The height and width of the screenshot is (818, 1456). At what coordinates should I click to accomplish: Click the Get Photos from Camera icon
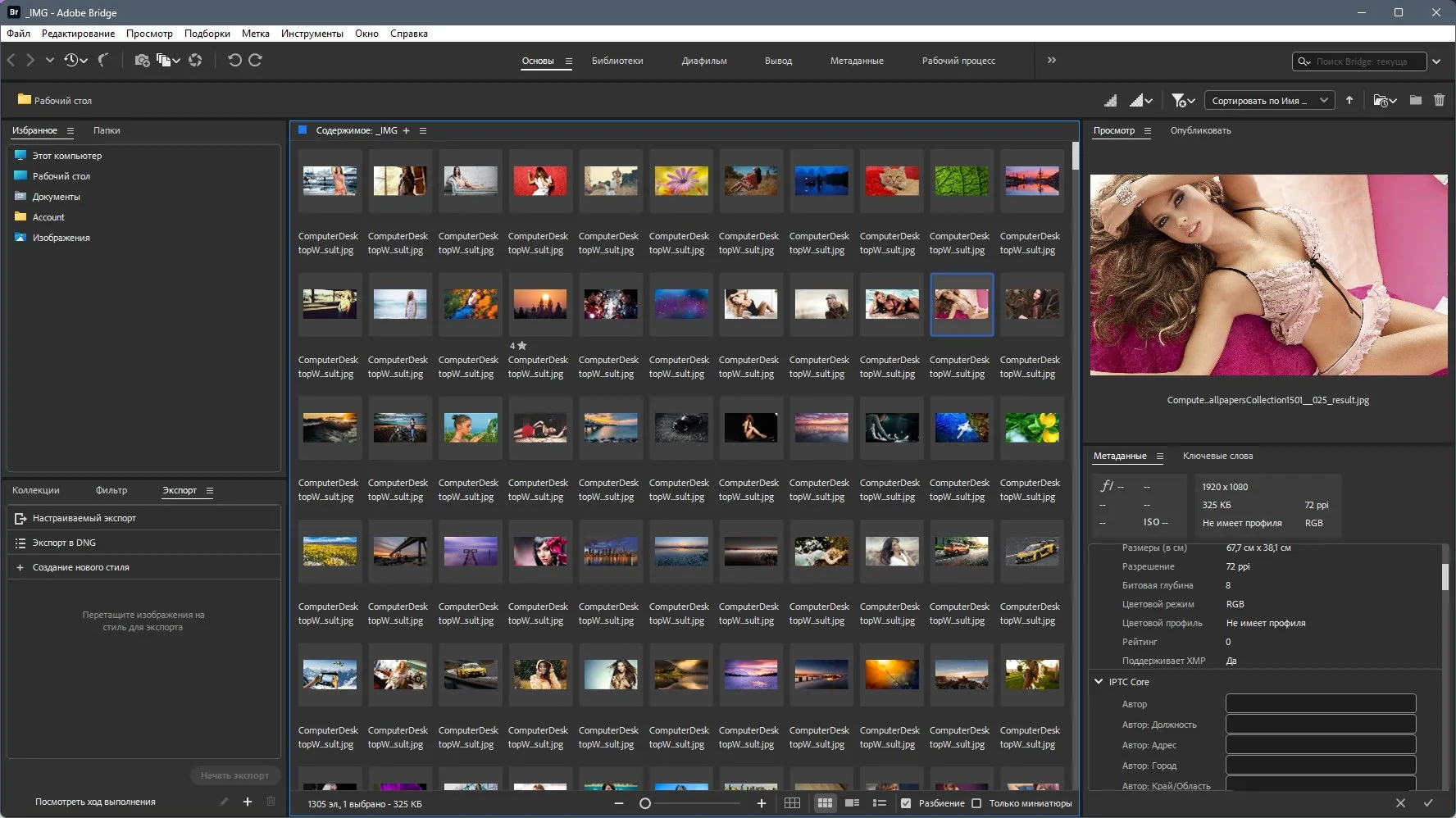coord(142,60)
